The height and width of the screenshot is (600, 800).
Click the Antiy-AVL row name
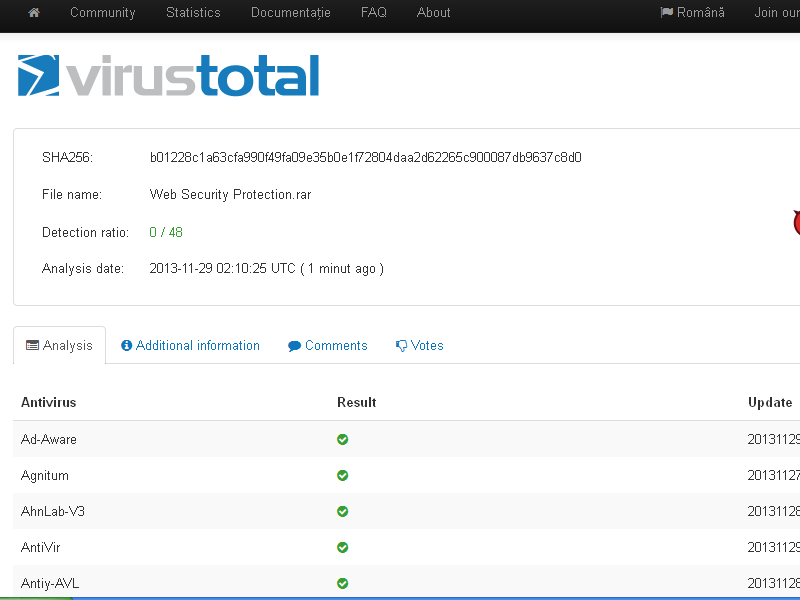click(x=50, y=583)
